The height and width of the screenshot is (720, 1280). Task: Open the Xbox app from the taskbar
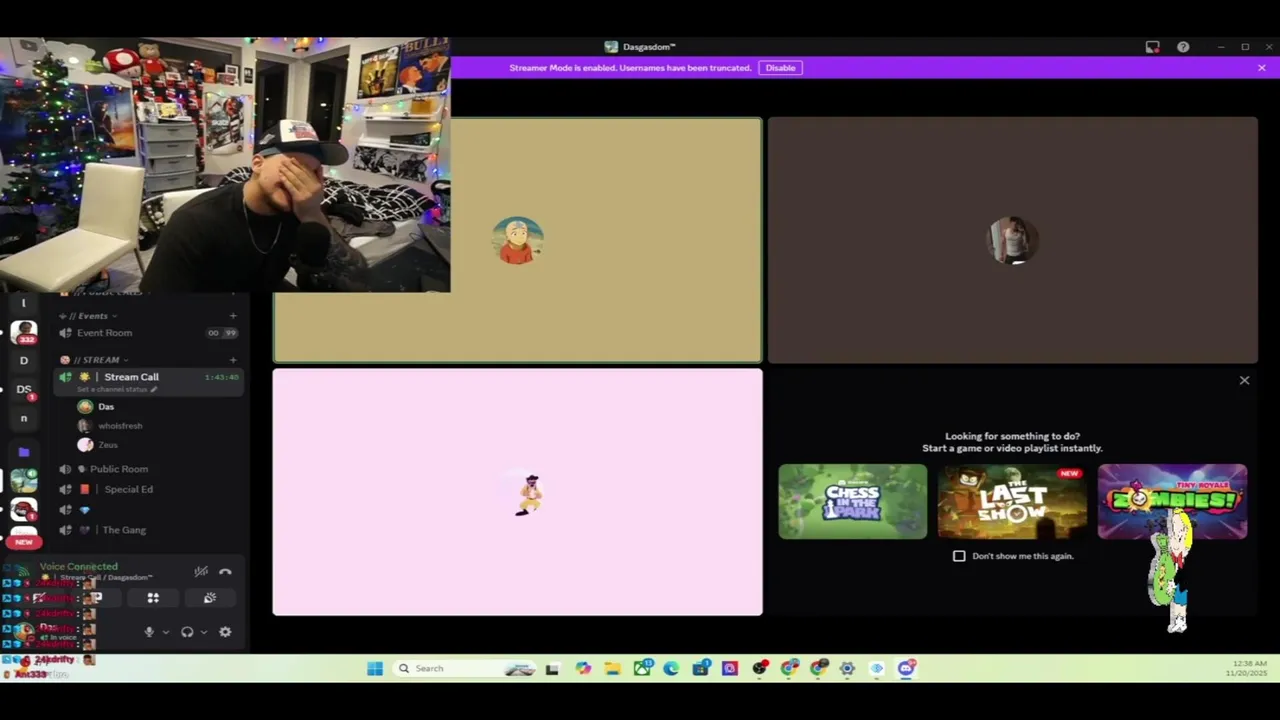pyautogui.click(x=642, y=668)
